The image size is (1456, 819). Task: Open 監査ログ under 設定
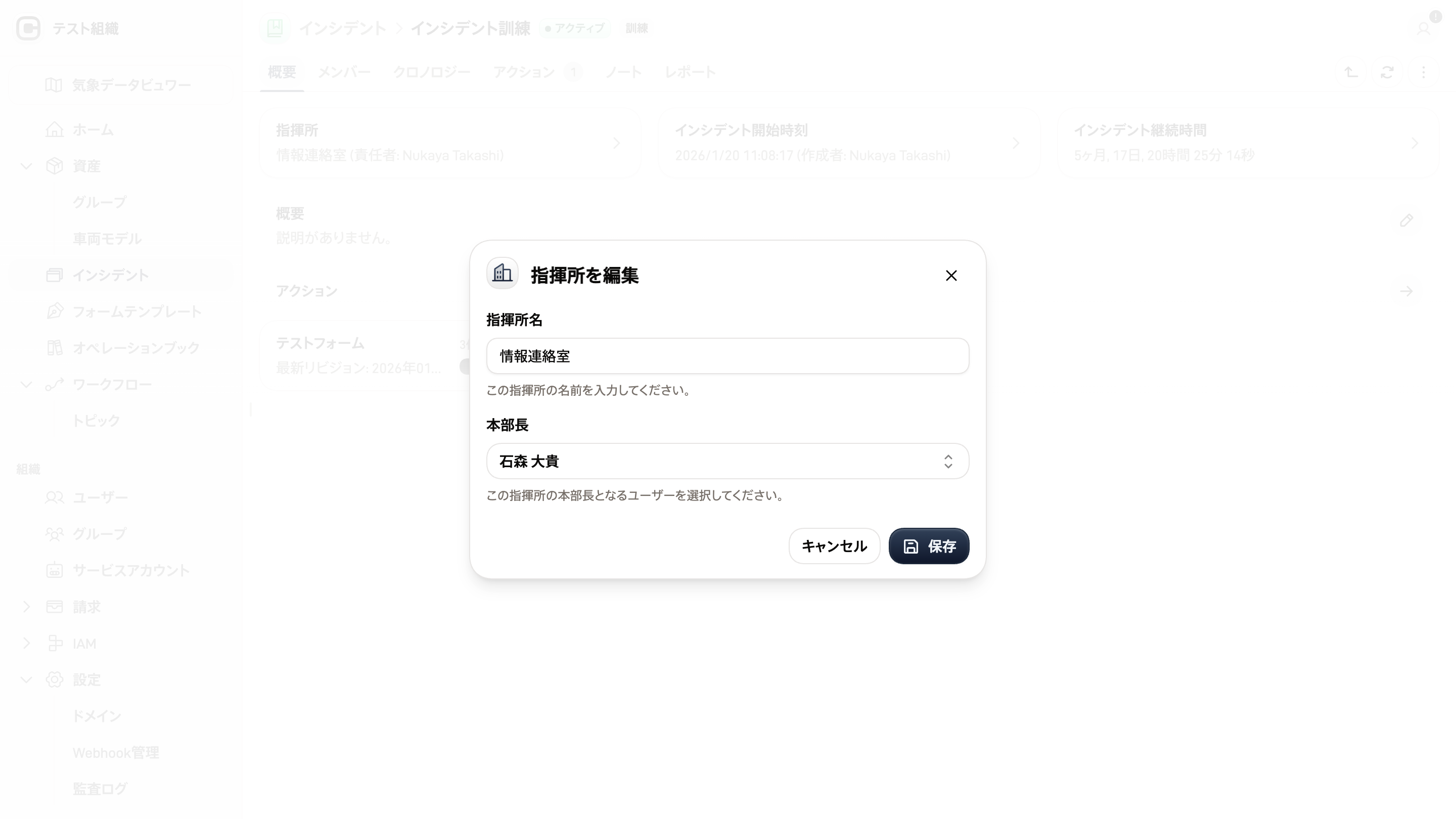[100, 789]
